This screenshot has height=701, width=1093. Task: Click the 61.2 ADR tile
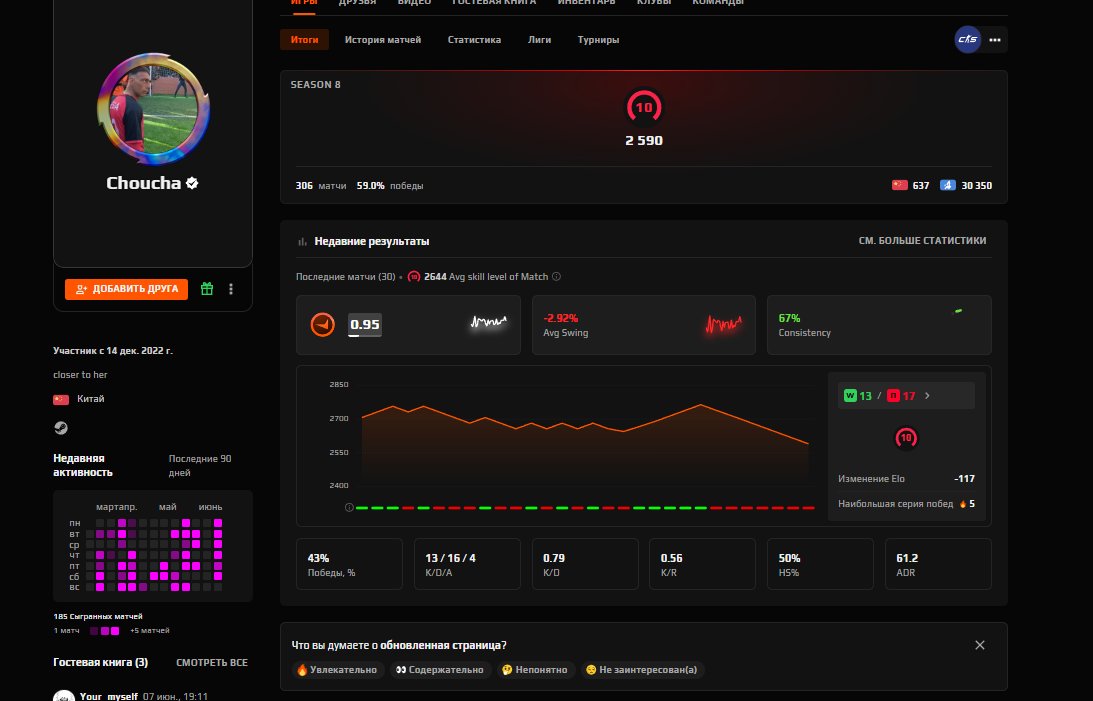[938, 564]
